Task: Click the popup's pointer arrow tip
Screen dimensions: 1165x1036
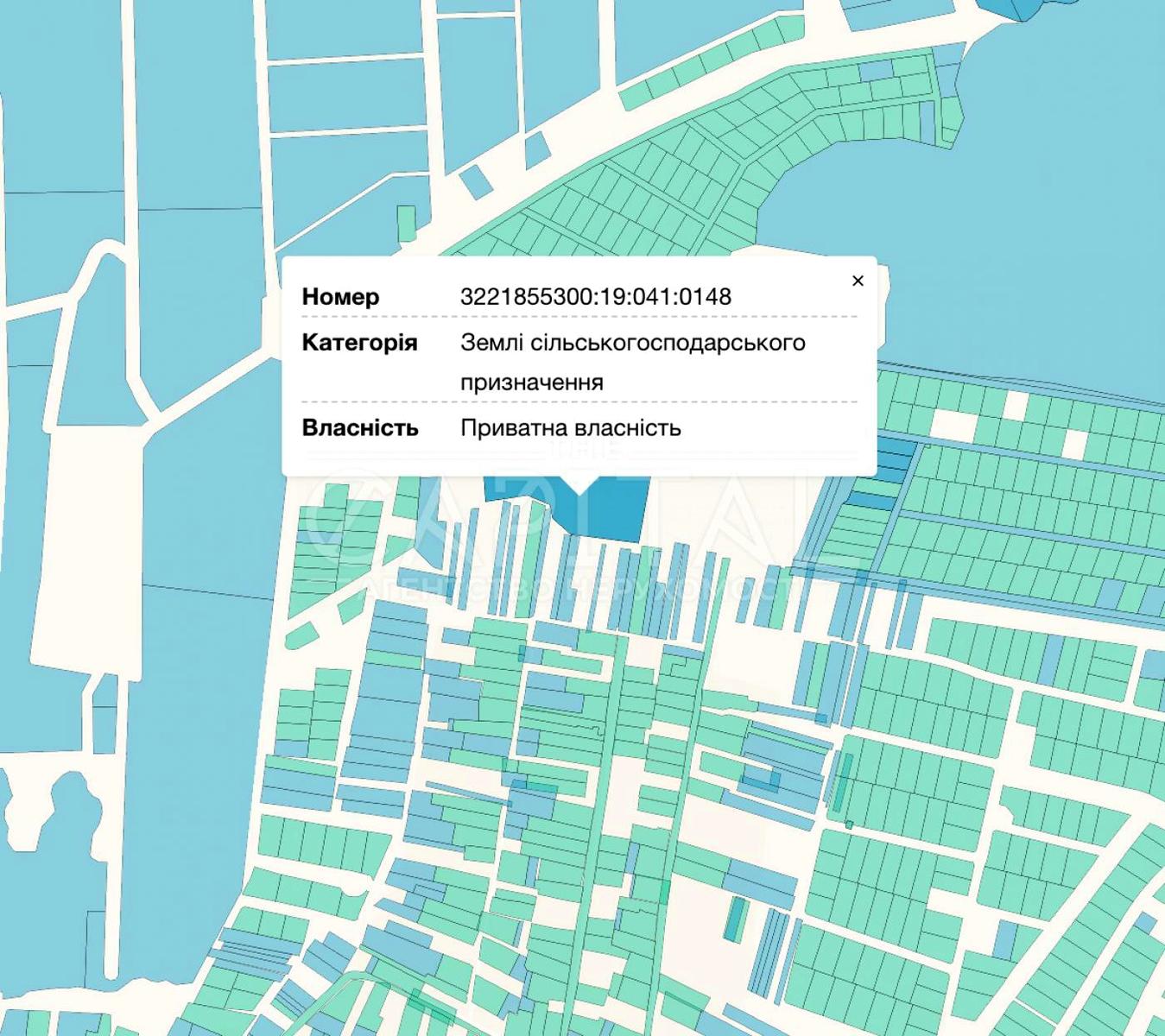Action: pyautogui.click(x=580, y=493)
